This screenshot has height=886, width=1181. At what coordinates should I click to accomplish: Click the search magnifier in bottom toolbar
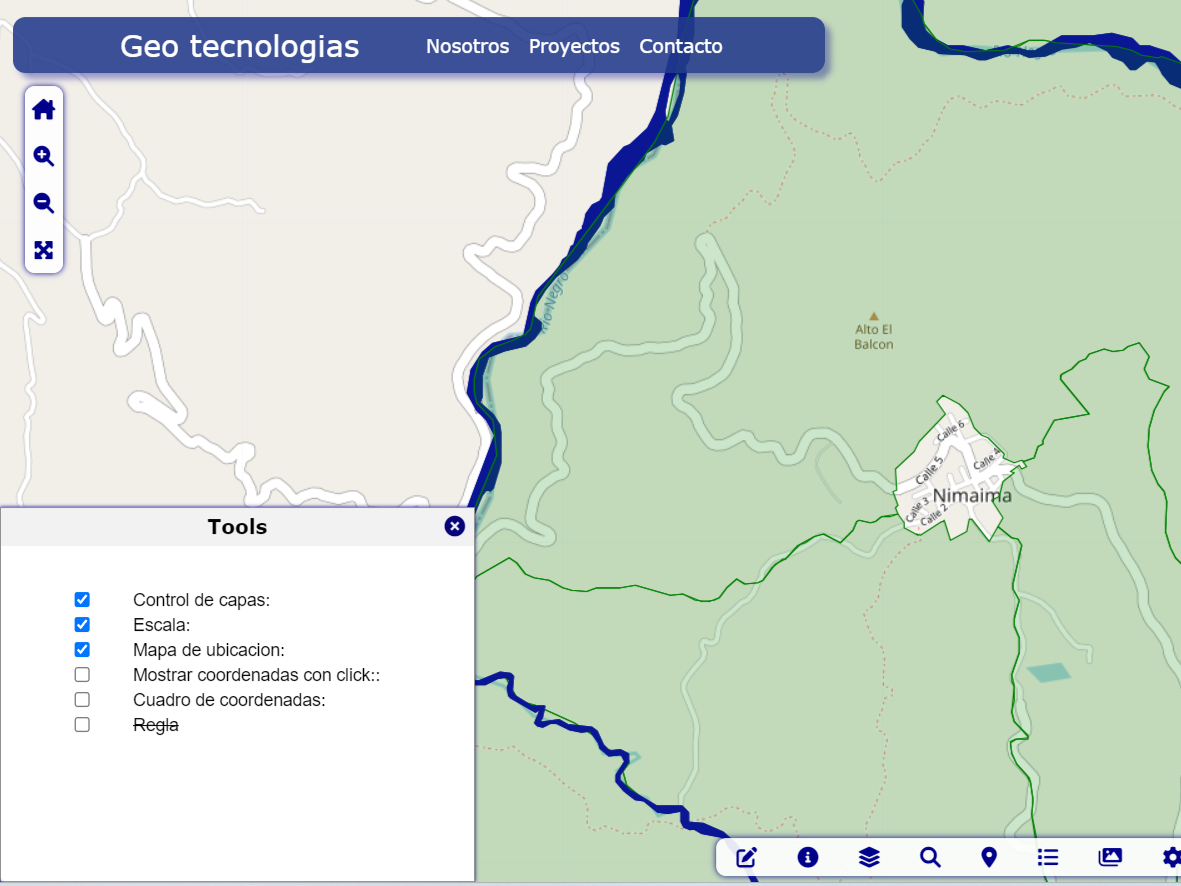point(930,857)
